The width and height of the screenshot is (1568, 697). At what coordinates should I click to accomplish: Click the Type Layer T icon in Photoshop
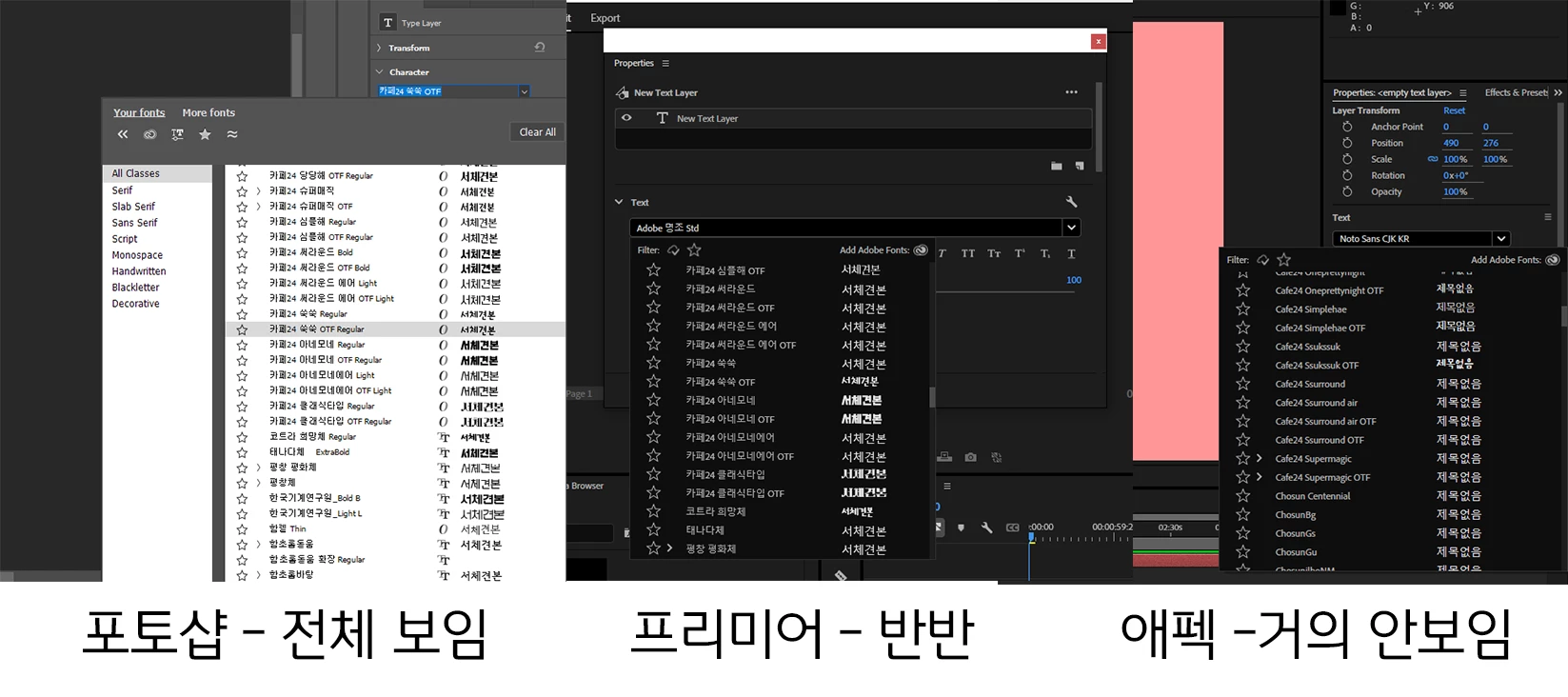point(387,23)
